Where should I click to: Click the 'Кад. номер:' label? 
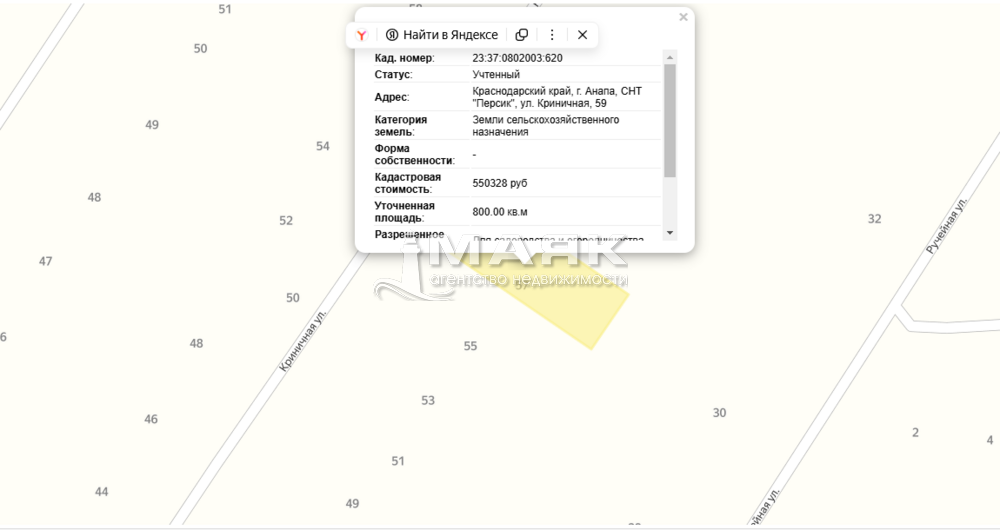[x=404, y=58]
